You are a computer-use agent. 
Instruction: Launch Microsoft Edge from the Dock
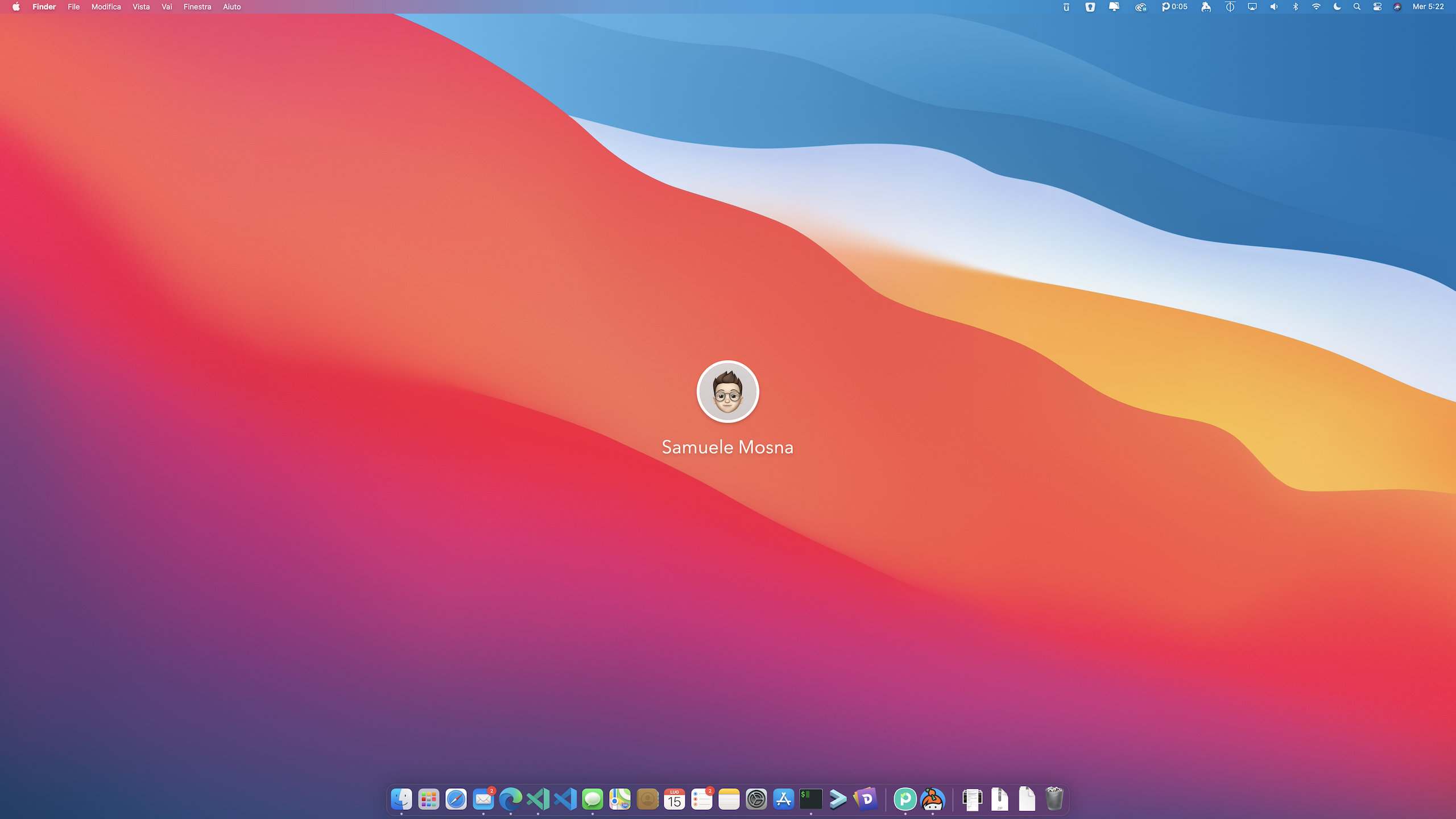510,799
